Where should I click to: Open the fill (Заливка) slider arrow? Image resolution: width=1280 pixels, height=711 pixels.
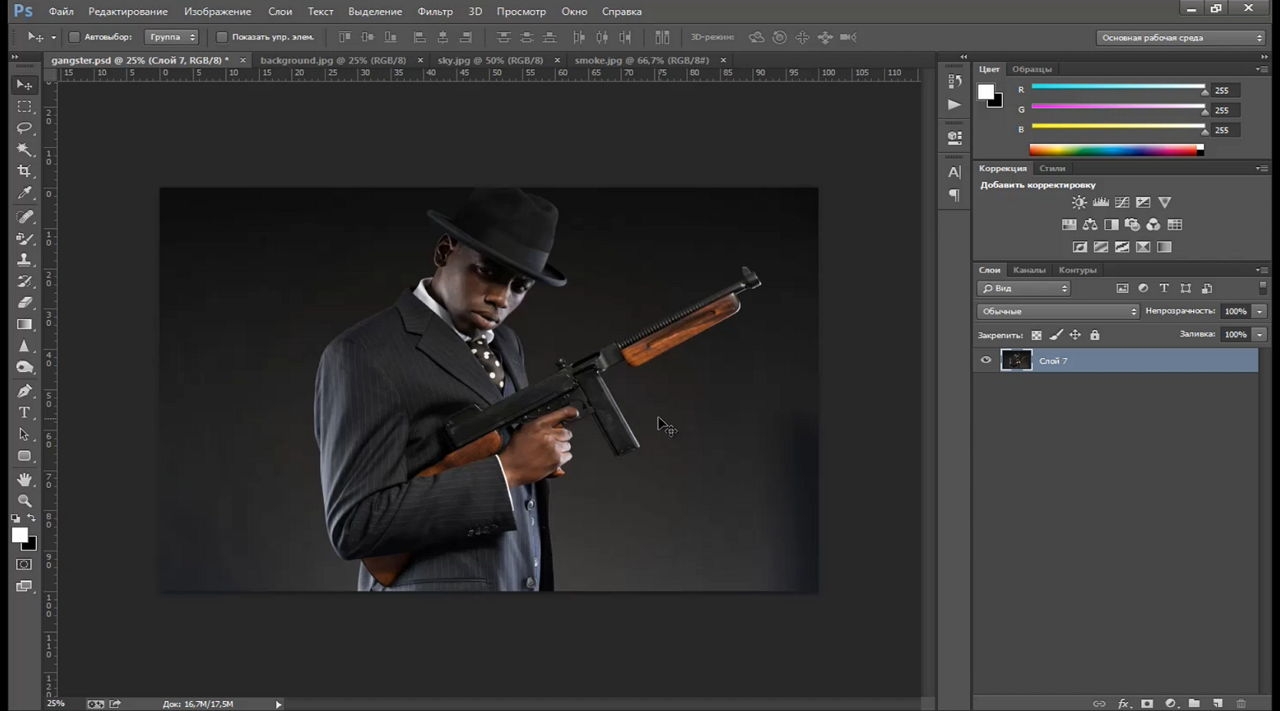pos(1260,334)
